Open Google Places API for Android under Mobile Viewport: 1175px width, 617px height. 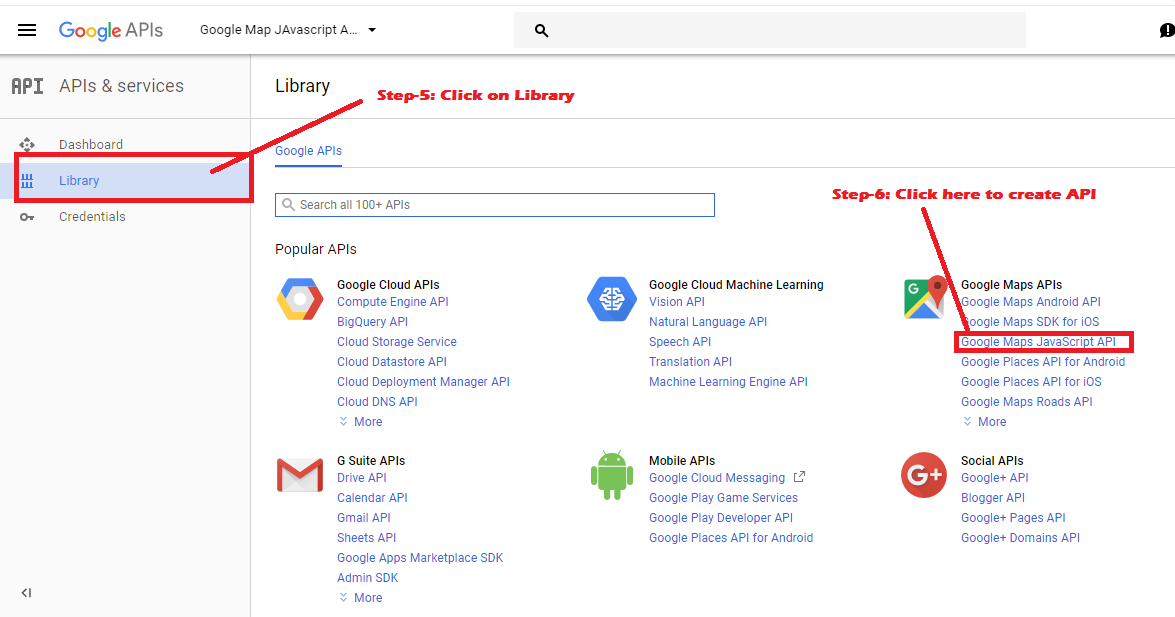click(731, 538)
